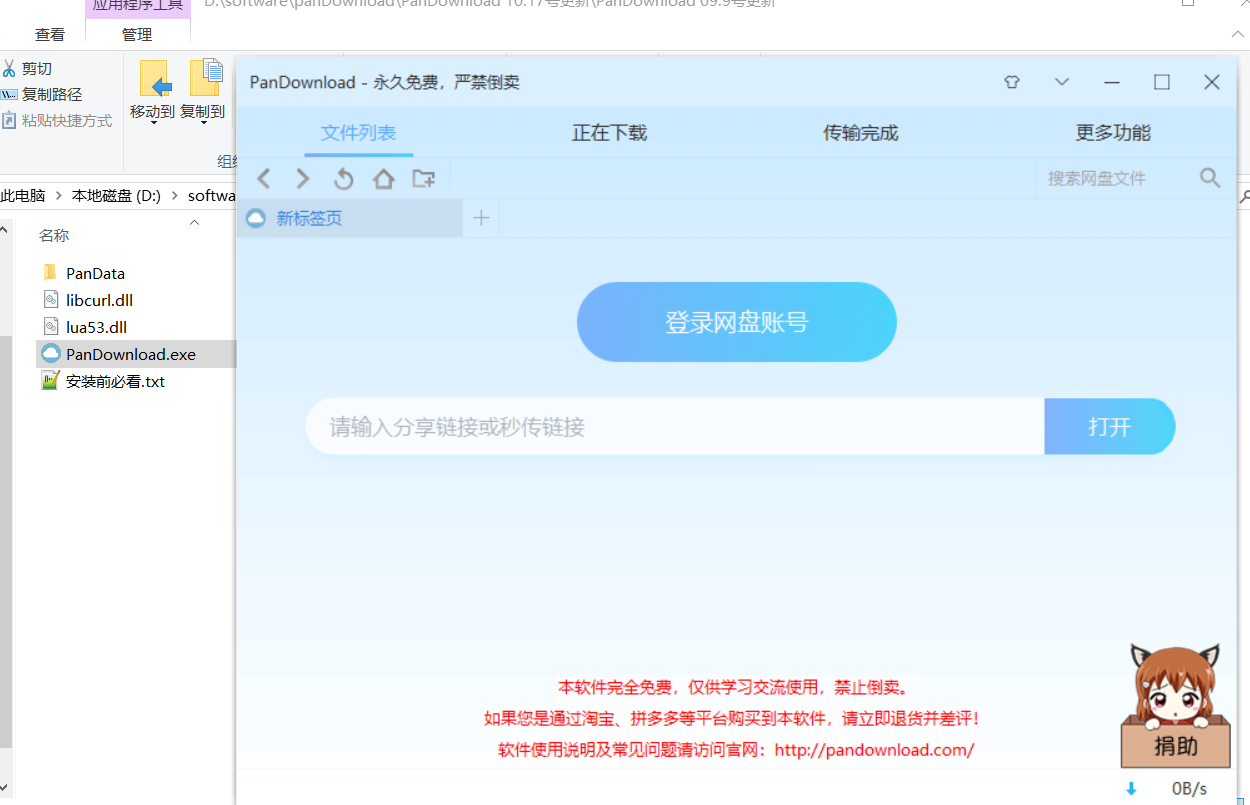Open the 查看 ribbon tab in Explorer
Viewport: 1250px width, 805px height.
50,35
